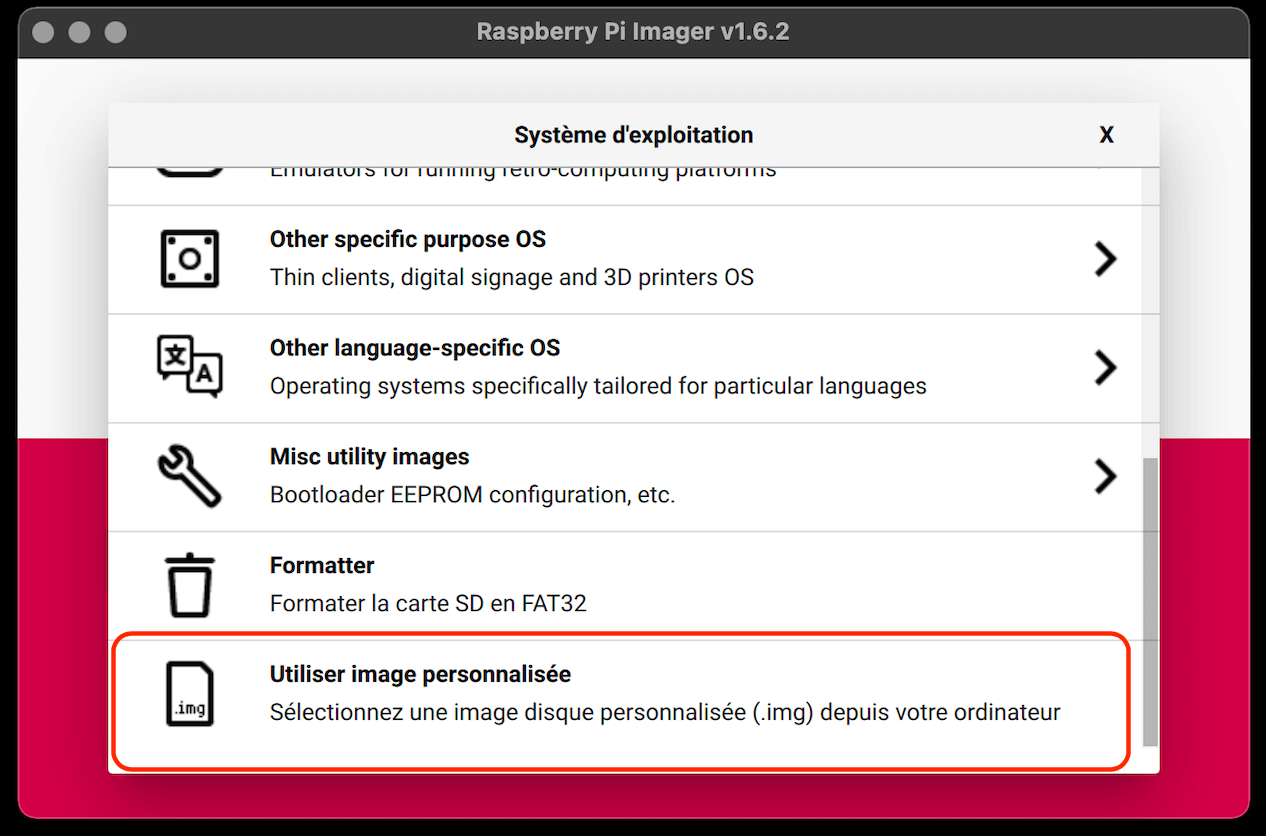The image size is (1266, 836).
Task: Select the wrench icon for Misc utility images
Action: pos(189,476)
